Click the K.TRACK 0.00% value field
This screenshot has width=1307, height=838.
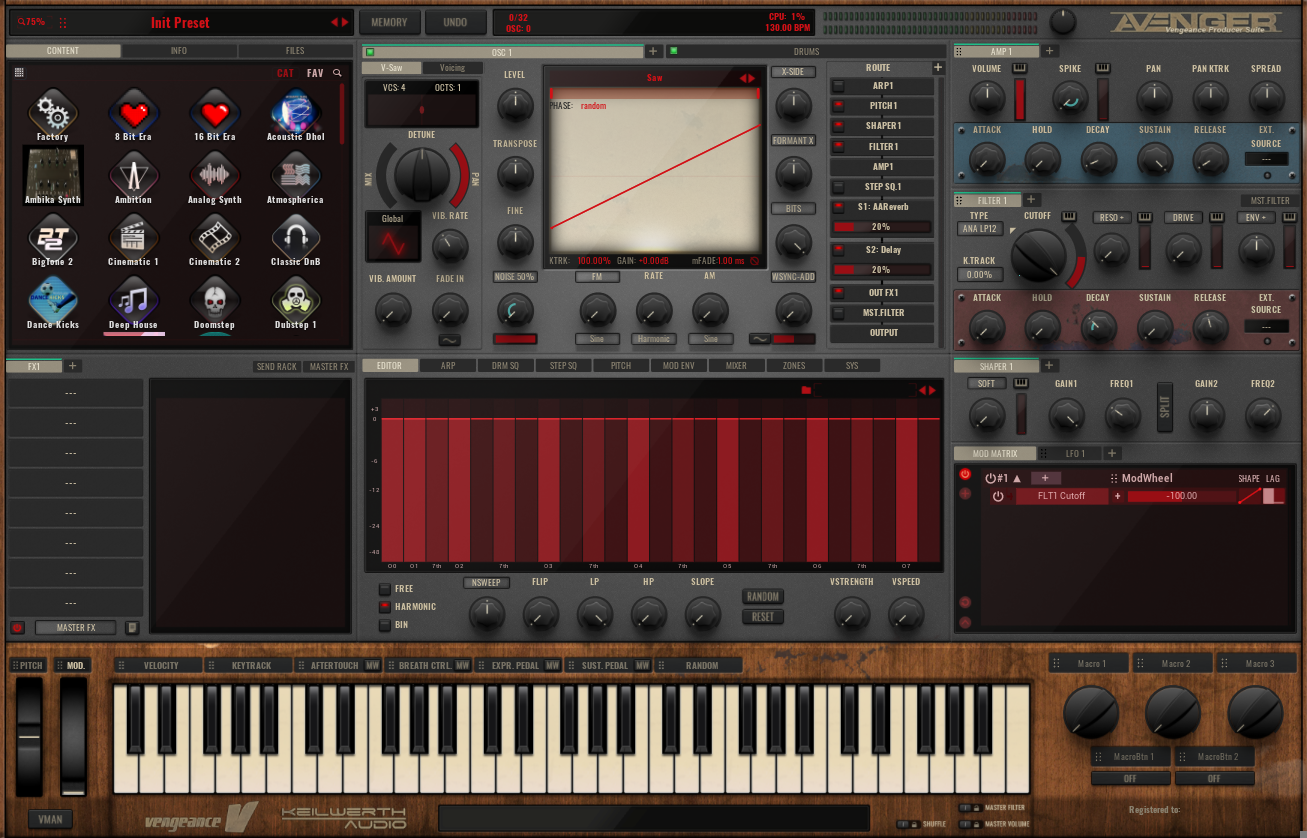coord(980,275)
